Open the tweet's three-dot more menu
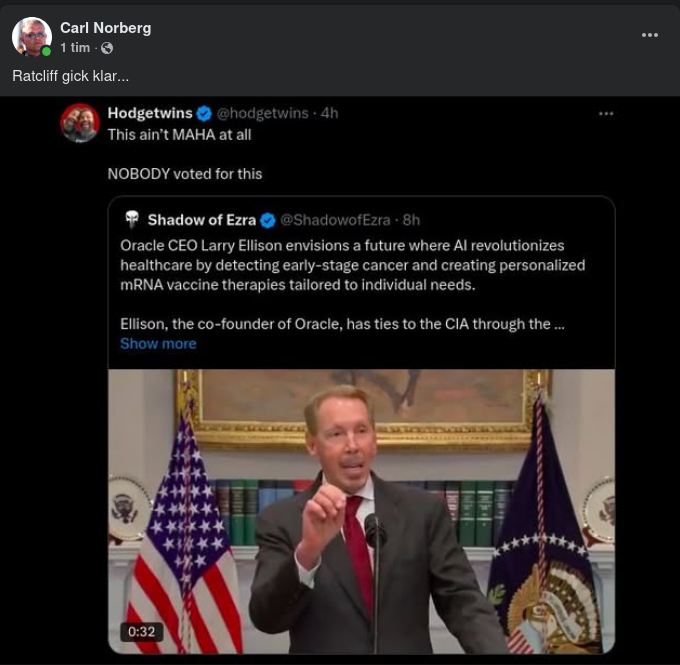Image resolution: width=680 pixels, height=665 pixels. click(606, 114)
